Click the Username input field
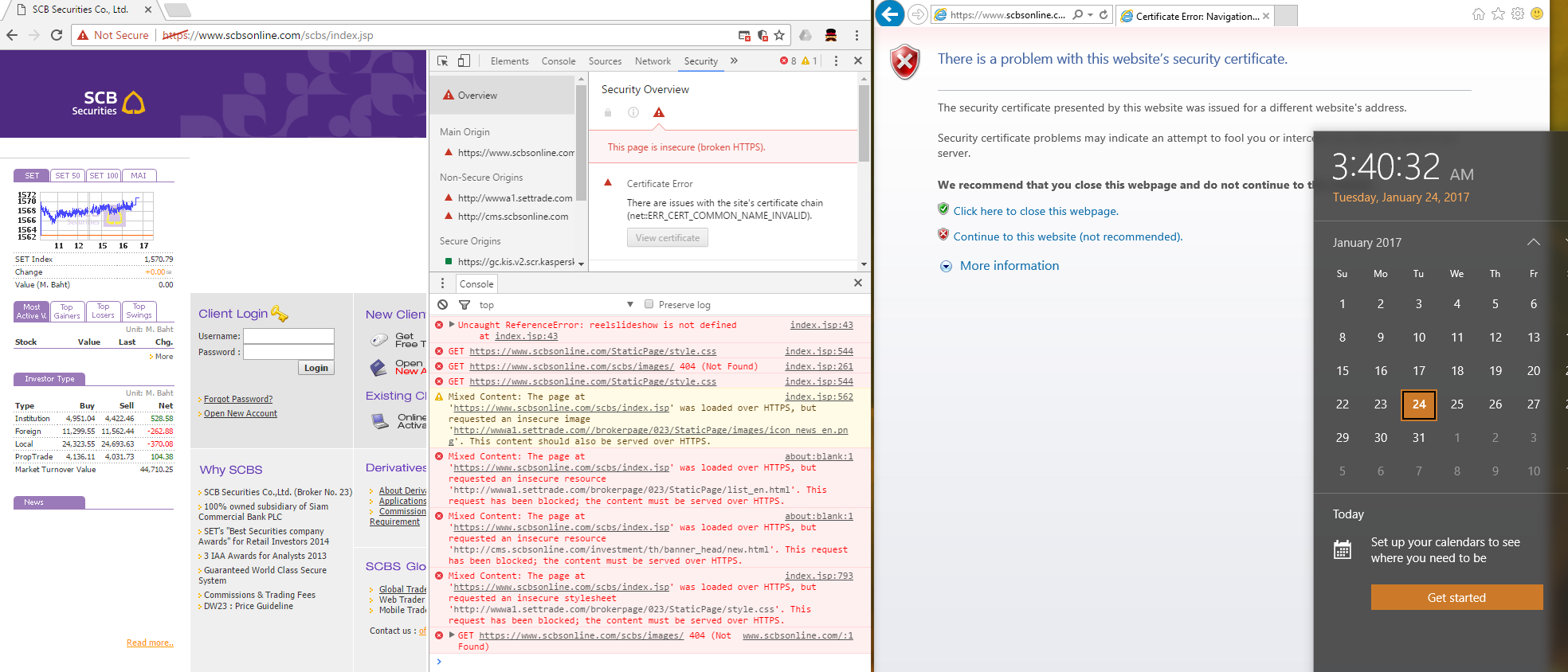Image resolution: width=1568 pixels, height=672 pixels. pos(288,336)
